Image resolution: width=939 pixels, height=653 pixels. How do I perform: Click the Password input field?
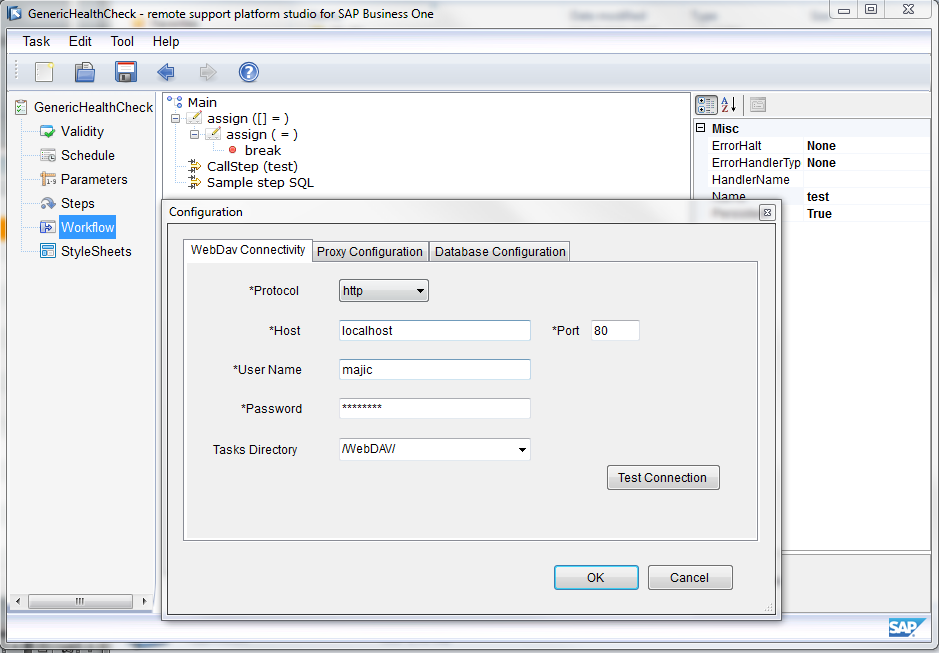tap(435, 409)
